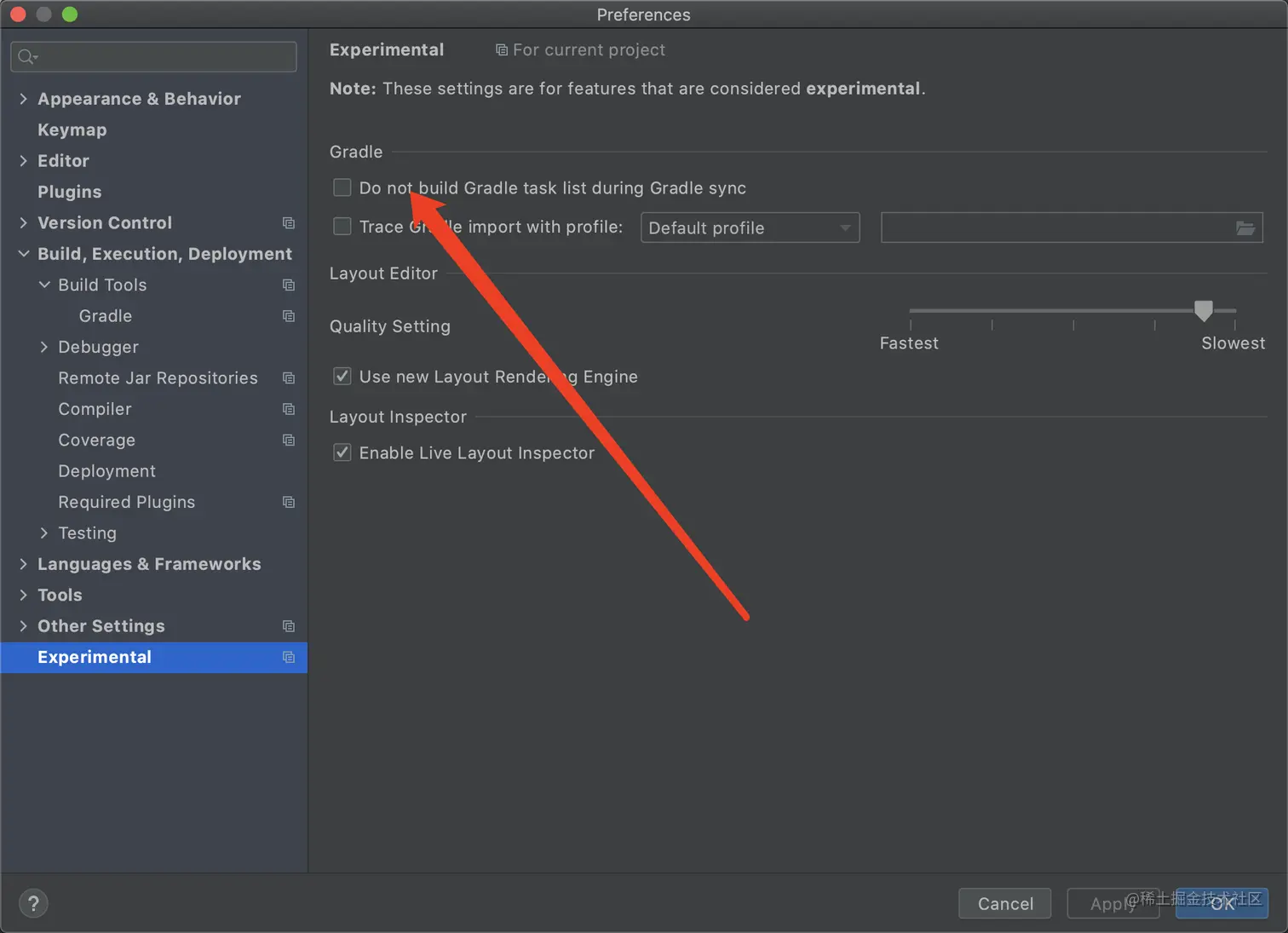Click the Quality Setting slider handle
The height and width of the screenshot is (933, 1288).
coord(1203,311)
